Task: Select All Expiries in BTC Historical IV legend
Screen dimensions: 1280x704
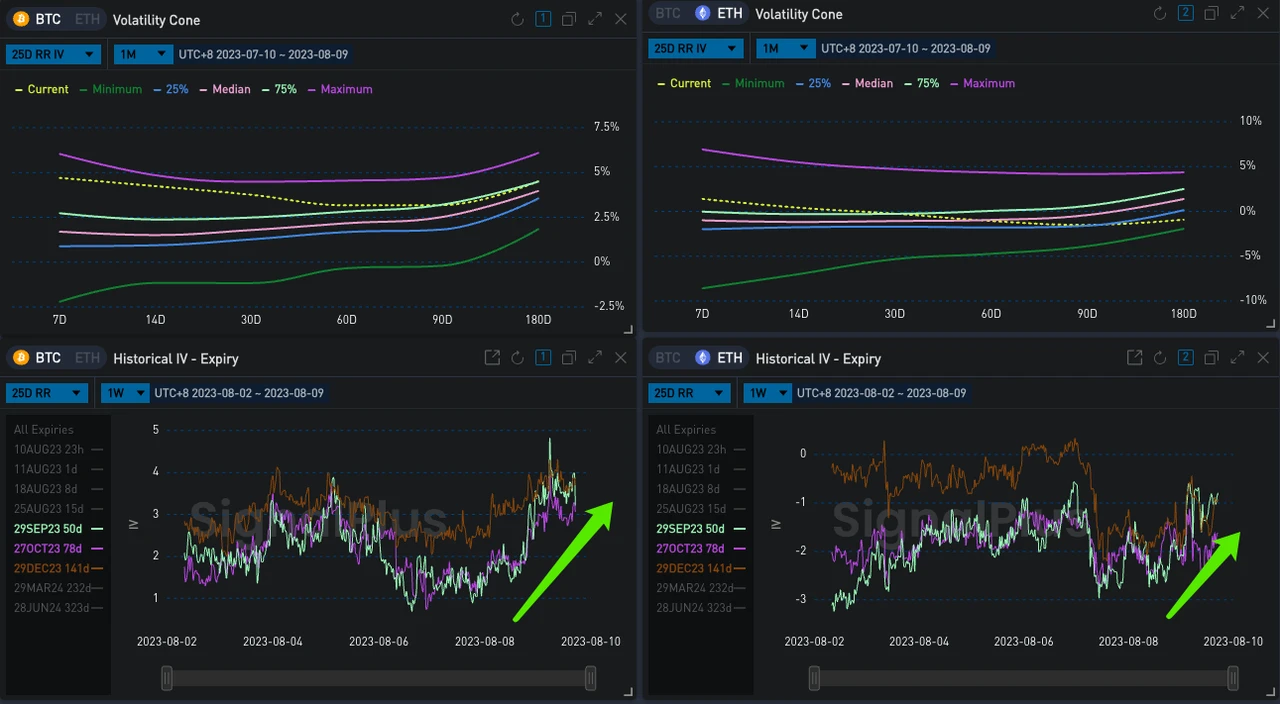Action: click(43, 430)
